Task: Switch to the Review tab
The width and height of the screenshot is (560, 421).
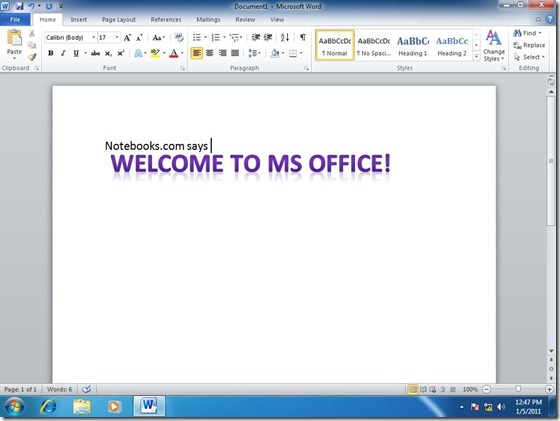Action: (x=245, y=20)
